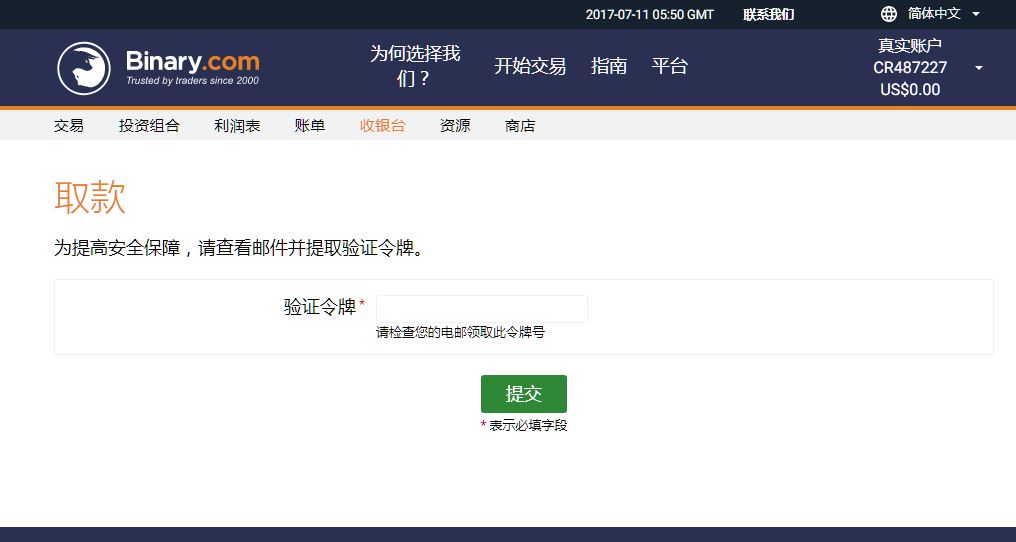Screen dimensions: 1016x542
Task: Click the Binary.com round logo icon
Action: click(84, 68)
